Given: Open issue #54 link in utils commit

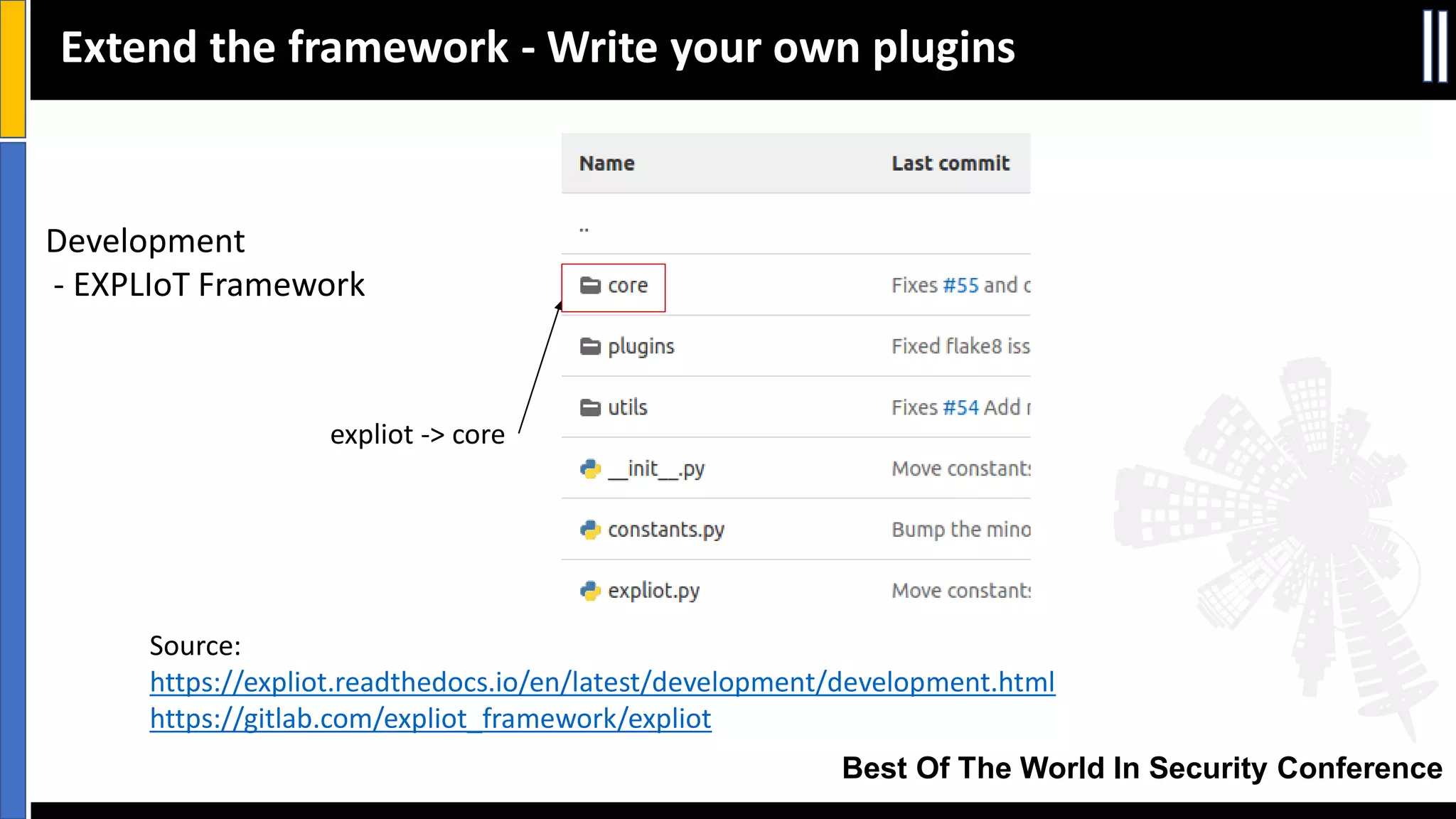Looking at the screenshot, I should pyautogui.click(x=960, y=407).
